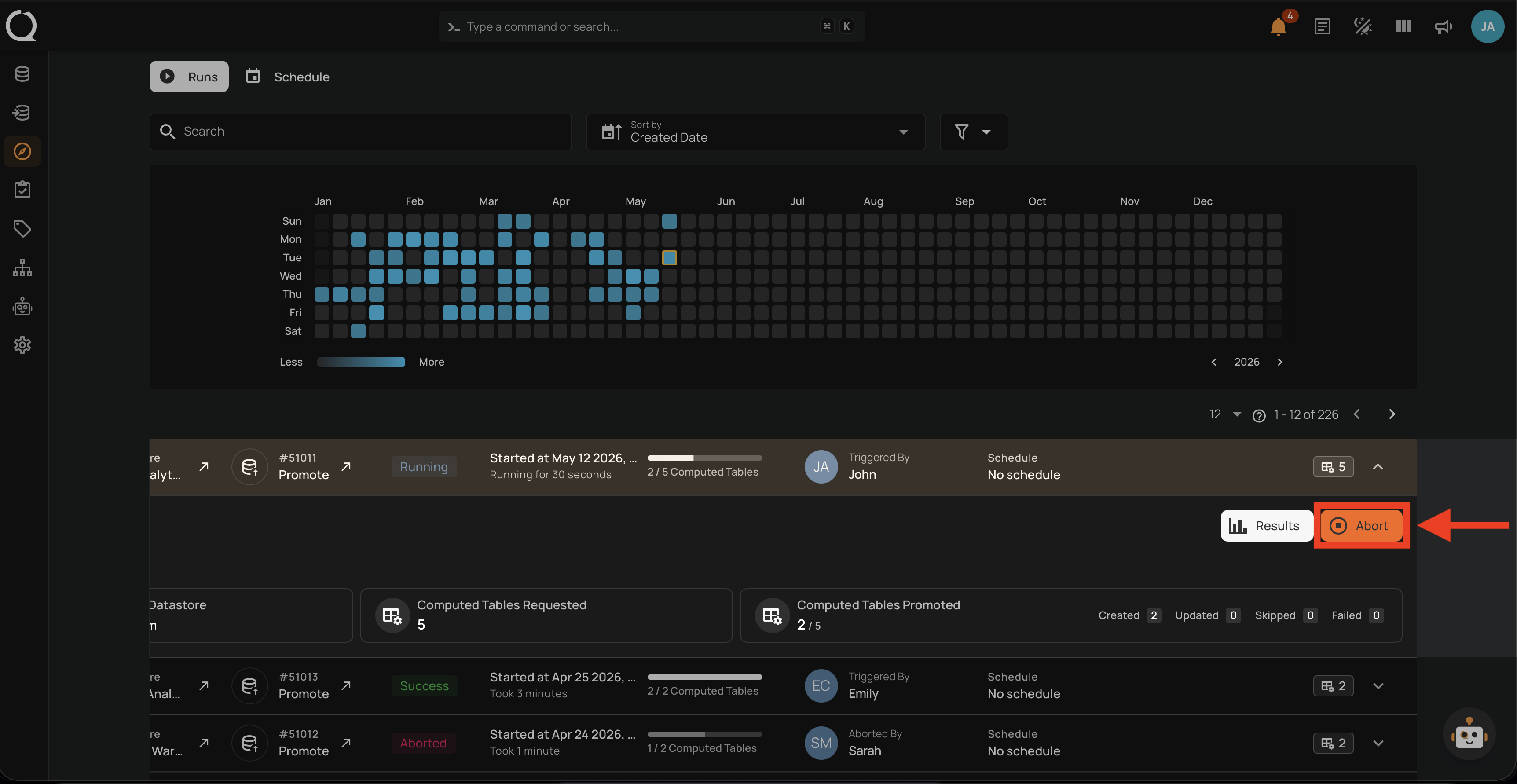The width and height of the screenshot is (1517, 784).
Task: Focus the runs Search field
Action: click(x=360, y=132)
